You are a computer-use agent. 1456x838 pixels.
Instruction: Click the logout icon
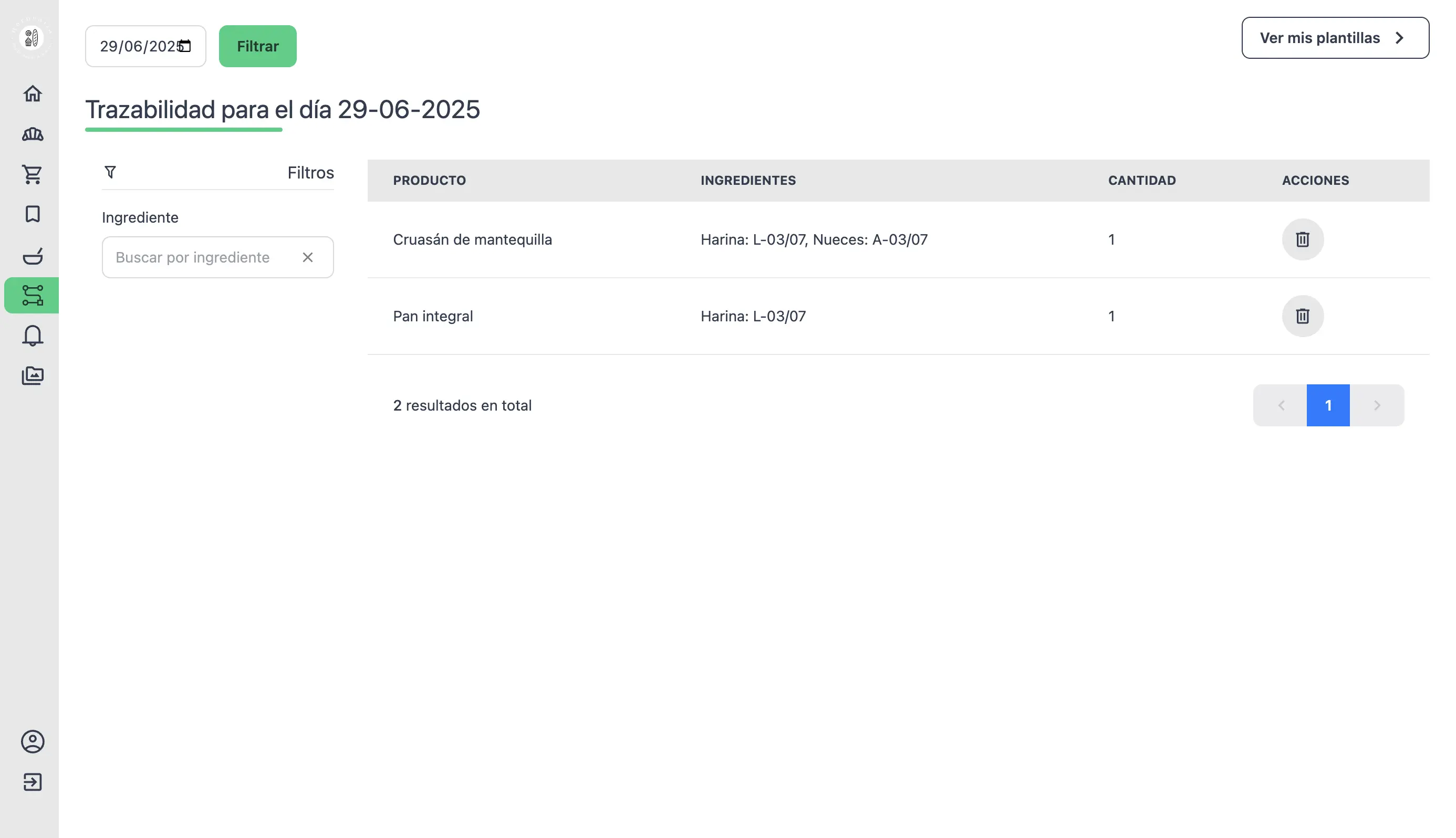coord(32,782)
